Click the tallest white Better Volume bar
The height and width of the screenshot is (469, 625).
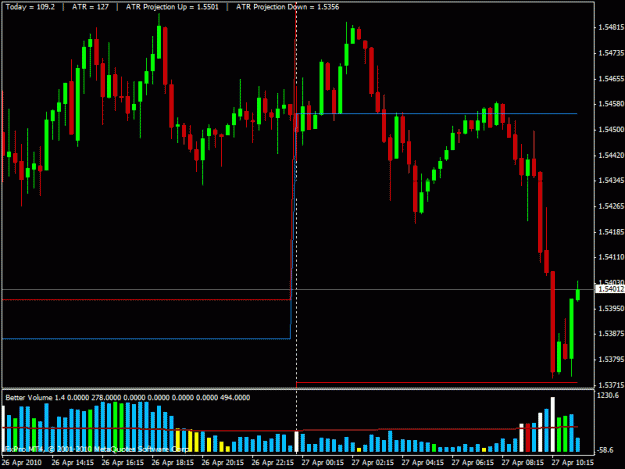(x=553, y=424)
